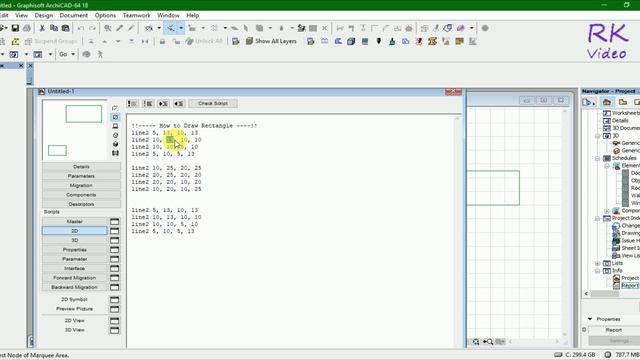
Task: Click the object preview thumbnail with rectangles
Action: click(x=75, y=130)
